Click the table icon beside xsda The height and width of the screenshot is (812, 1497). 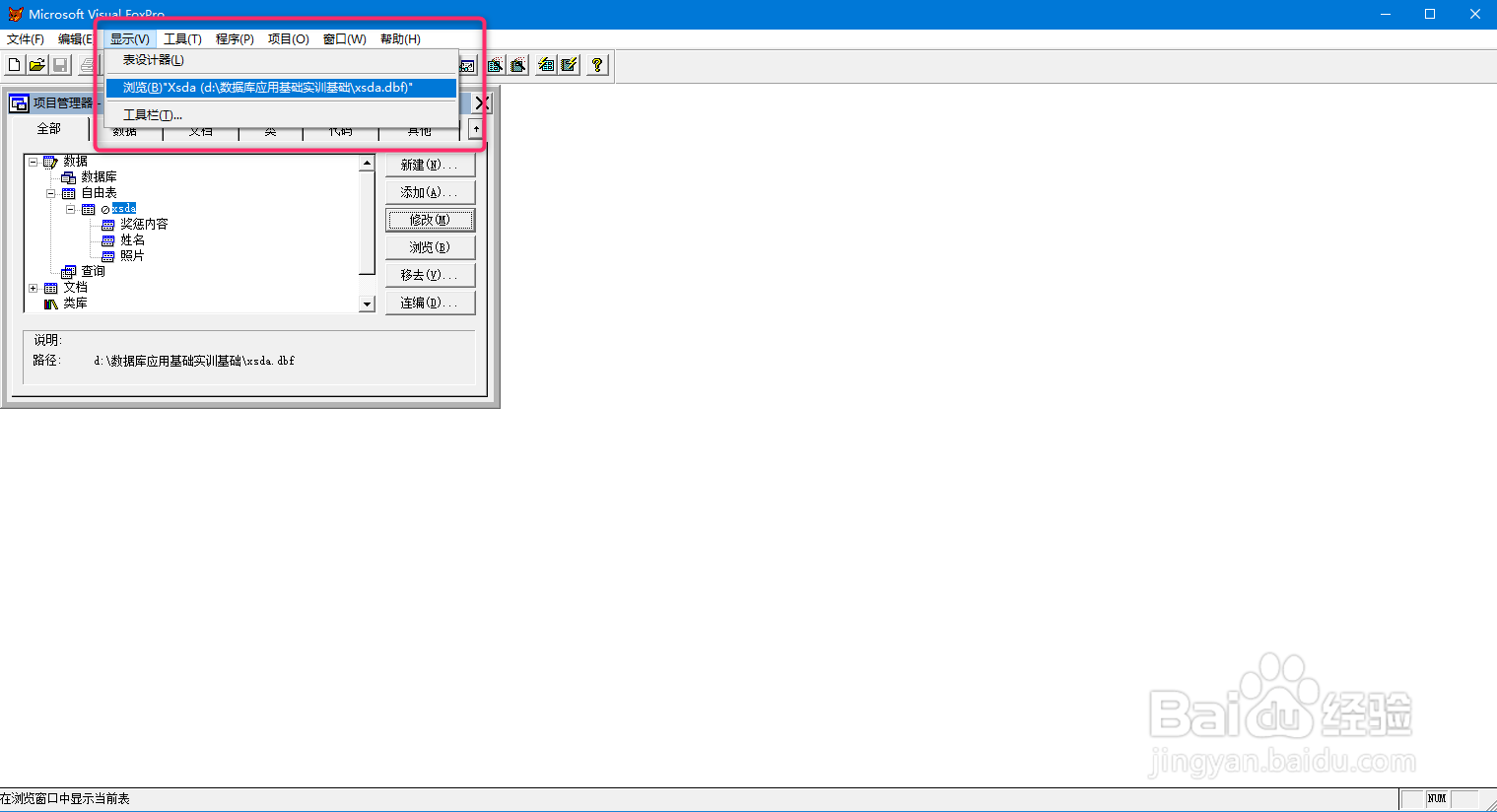[88, 209]
